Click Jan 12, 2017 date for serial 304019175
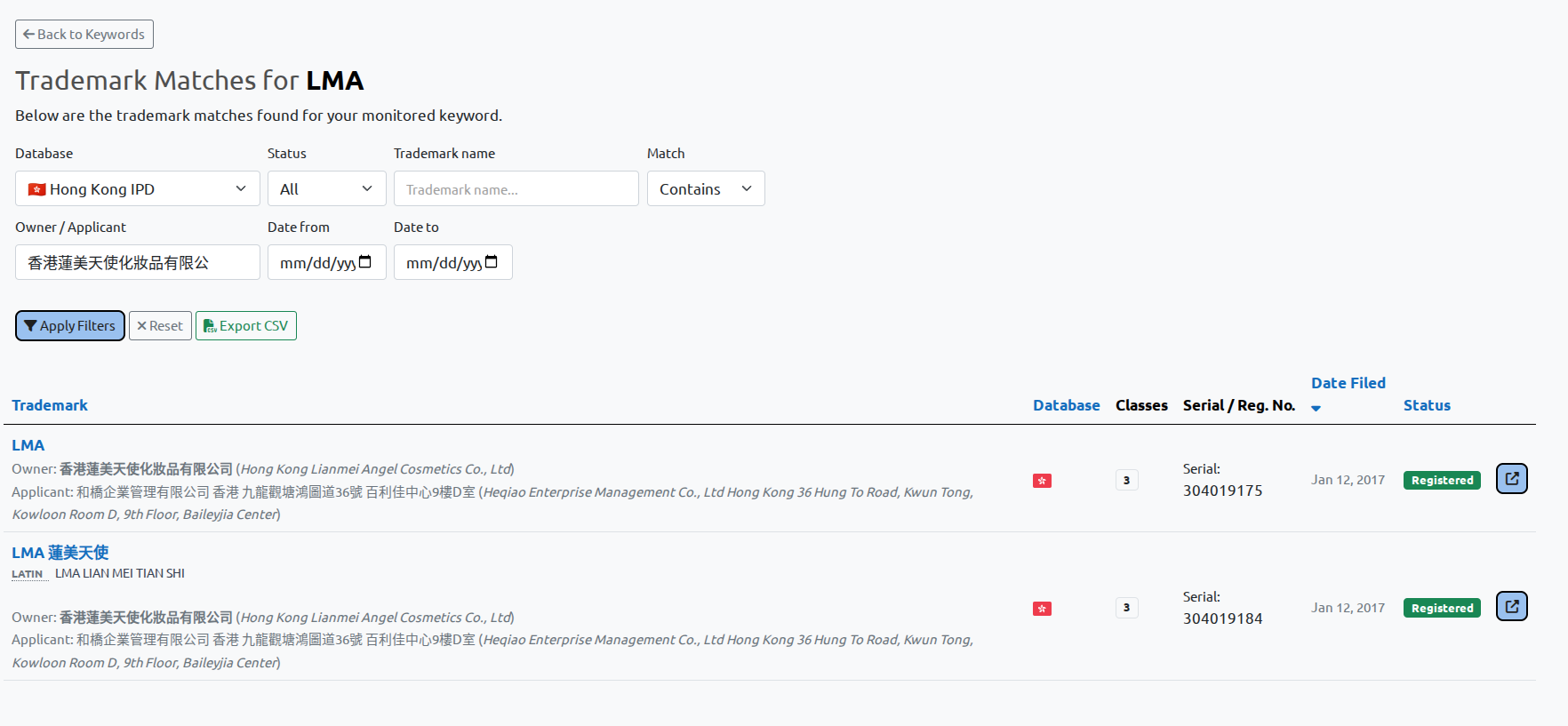The width and height of the screenshot is (1568, 726). [1348, 480]
